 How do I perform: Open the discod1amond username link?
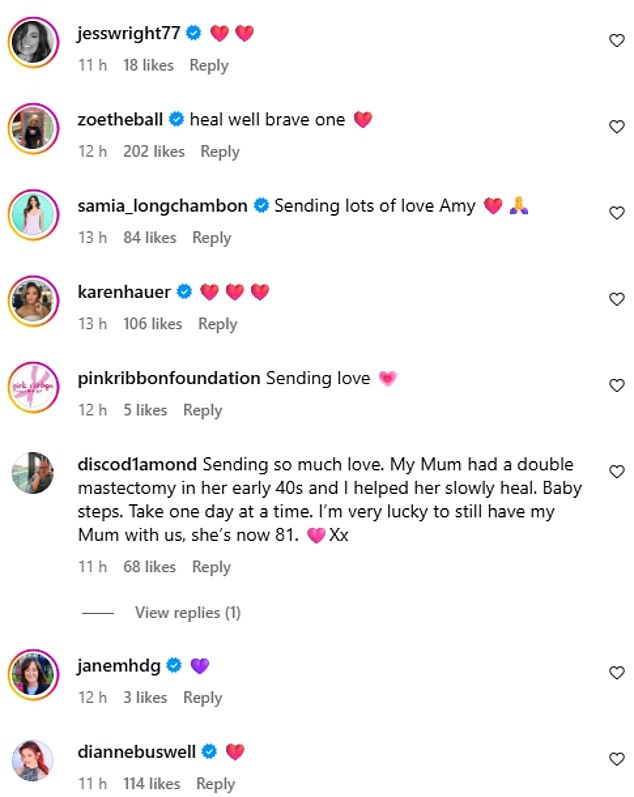(x=137, y=465)
